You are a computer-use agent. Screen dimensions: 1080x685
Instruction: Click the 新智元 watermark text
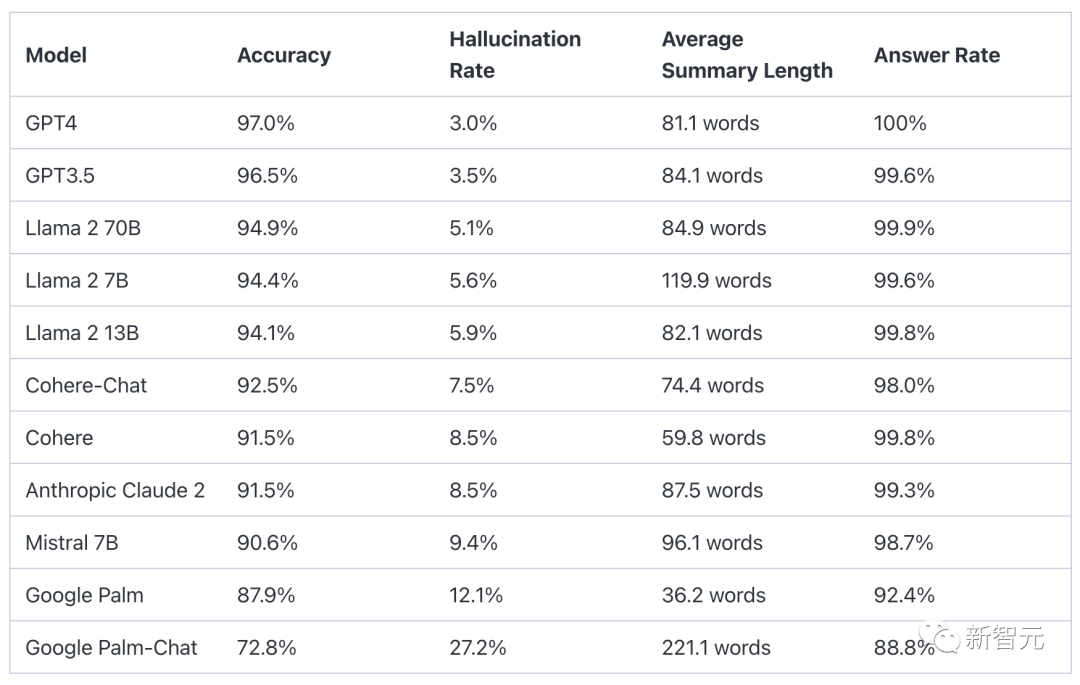pyautogui.click(x=1004, y=637)
